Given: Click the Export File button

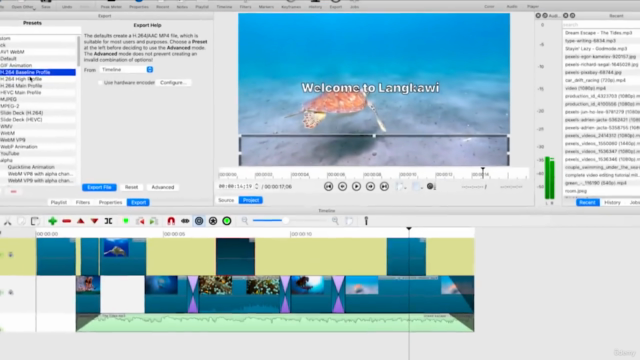Looking at the screenshot, I should tap(99, 187).
